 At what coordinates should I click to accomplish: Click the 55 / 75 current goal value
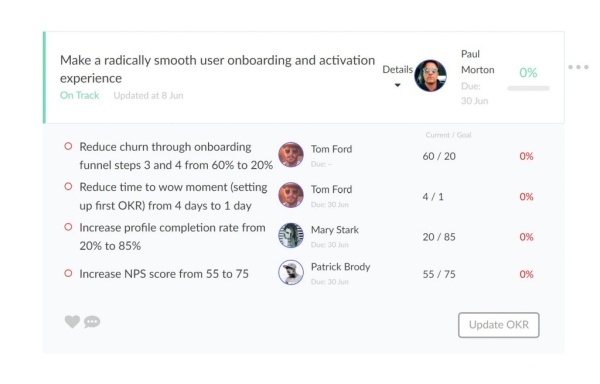pyautogui.click(x=439, y=274)
